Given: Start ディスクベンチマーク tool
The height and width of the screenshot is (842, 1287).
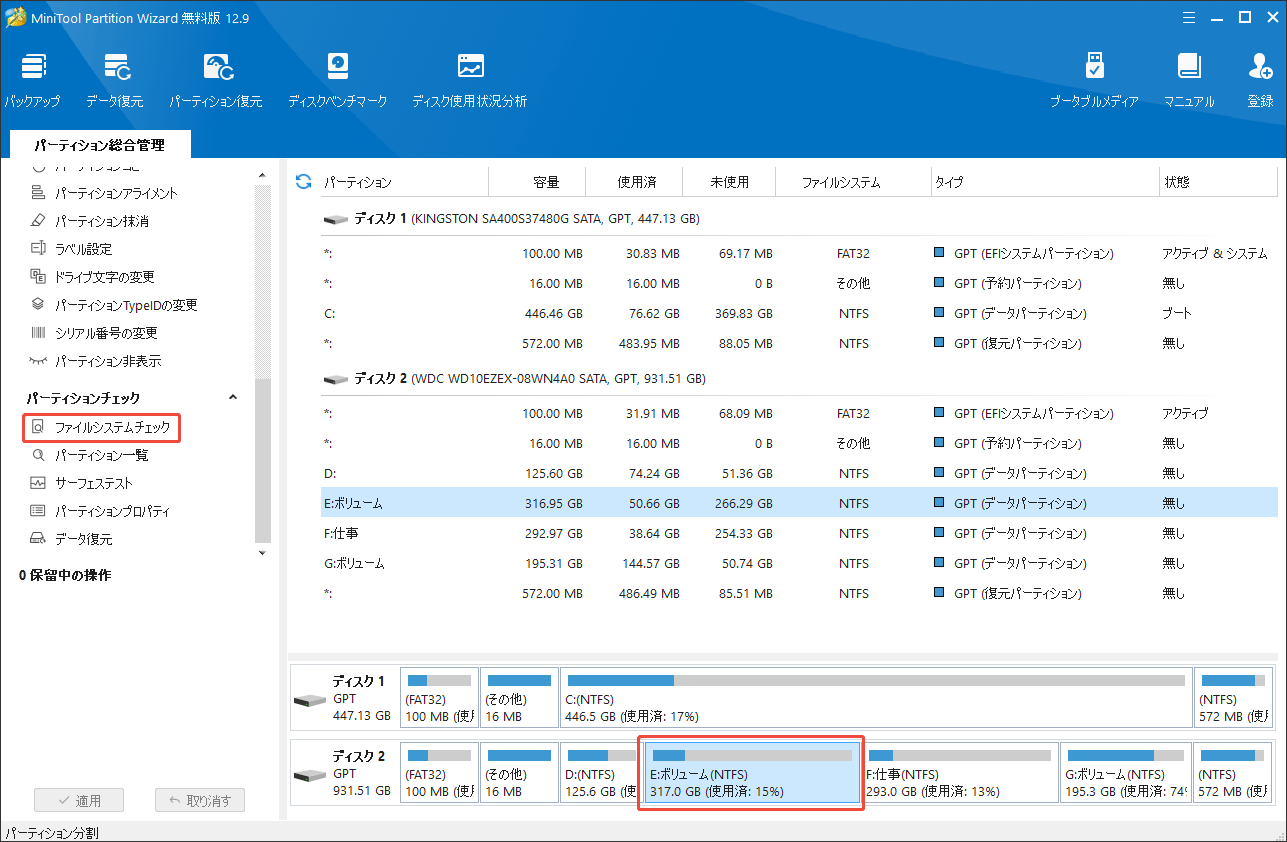Looking at the screenshot, I should tap(337, 80).
